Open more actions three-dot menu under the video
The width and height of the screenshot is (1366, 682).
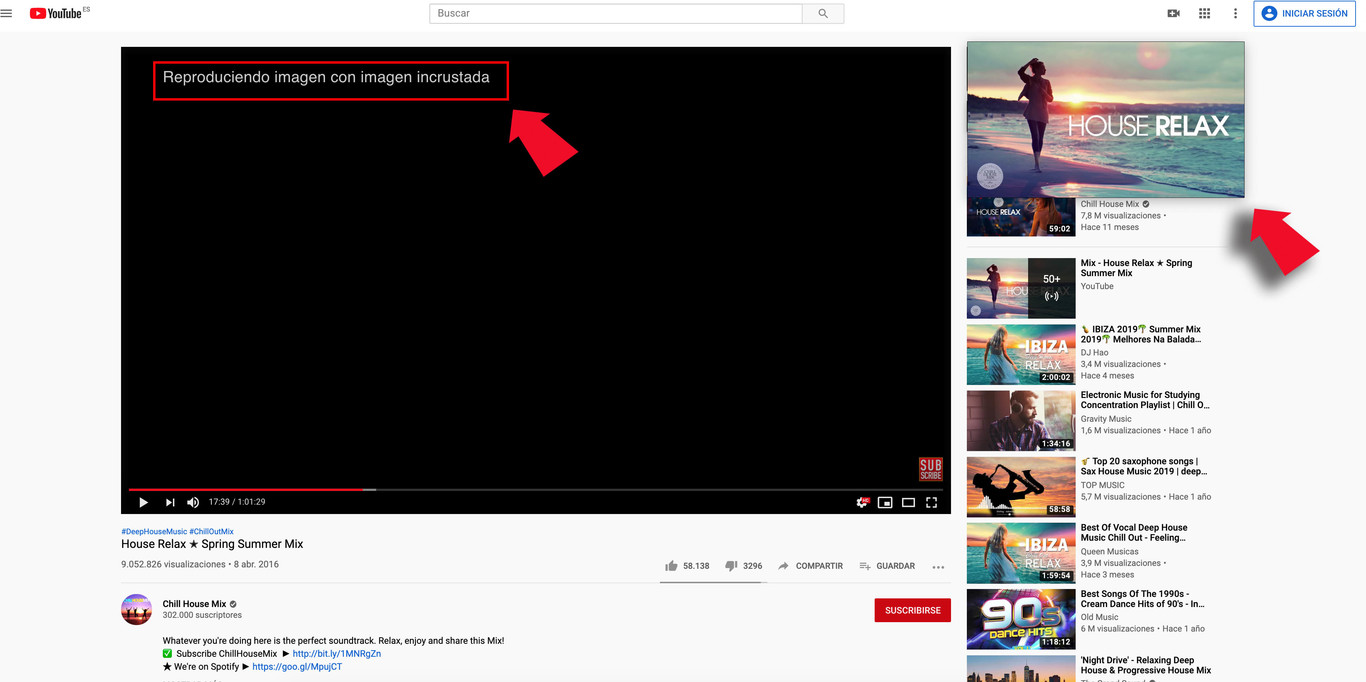tap(938, 567)
